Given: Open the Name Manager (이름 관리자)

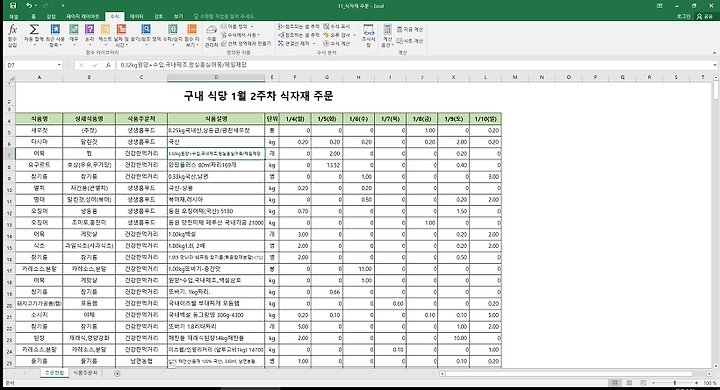Looking at the screenshot, I should click(x=211, y=36).
